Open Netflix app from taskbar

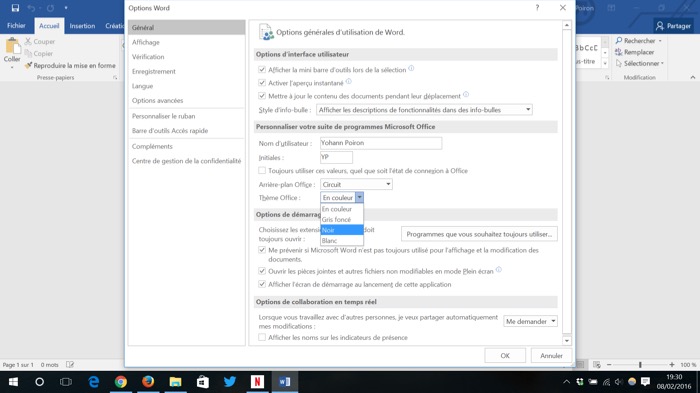click(x=257, y=382)
